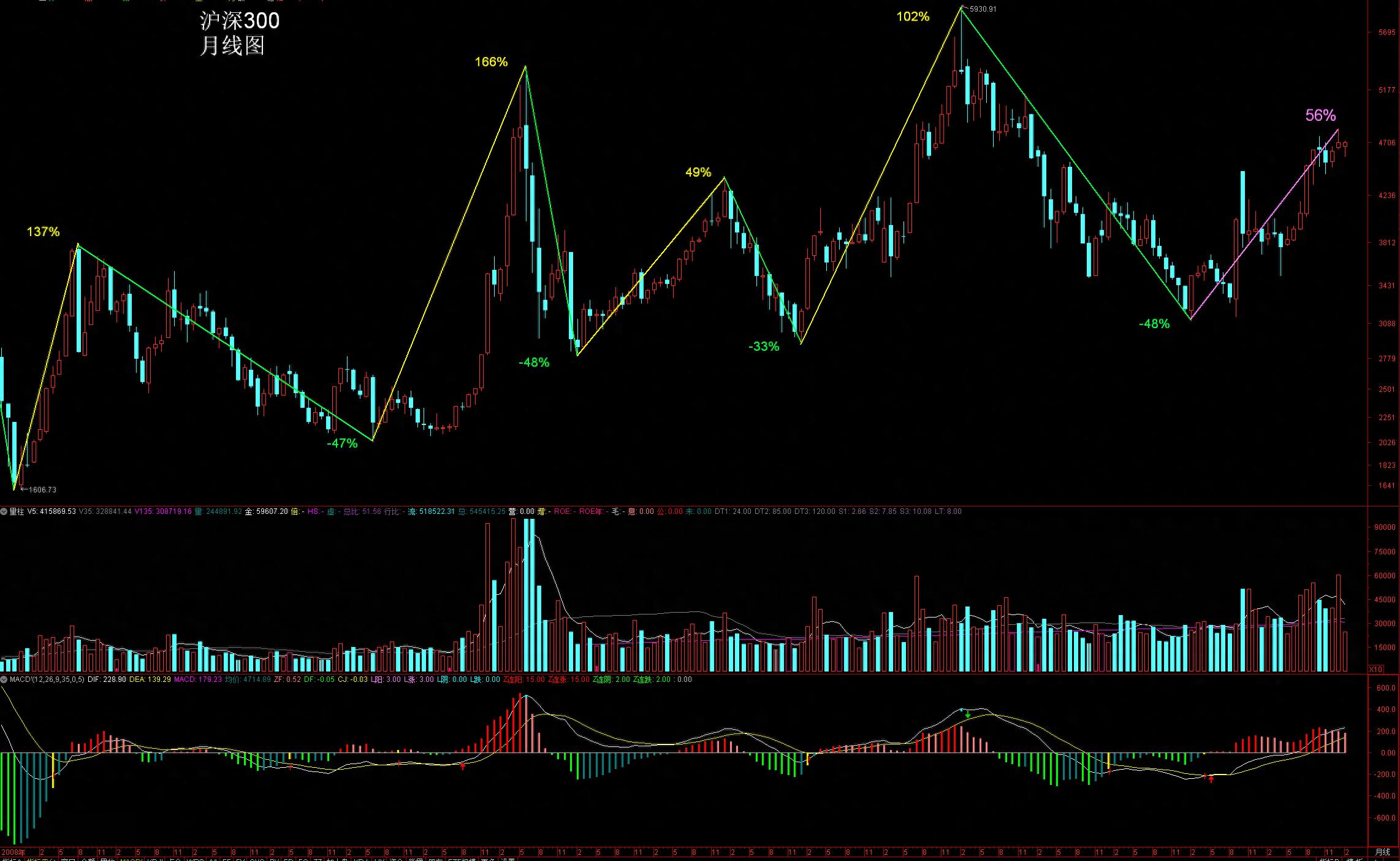Viewport: 1400px width, 861px height.
Task: Click the 102% annotation near the peak
Action: click(x=913, y=17)
